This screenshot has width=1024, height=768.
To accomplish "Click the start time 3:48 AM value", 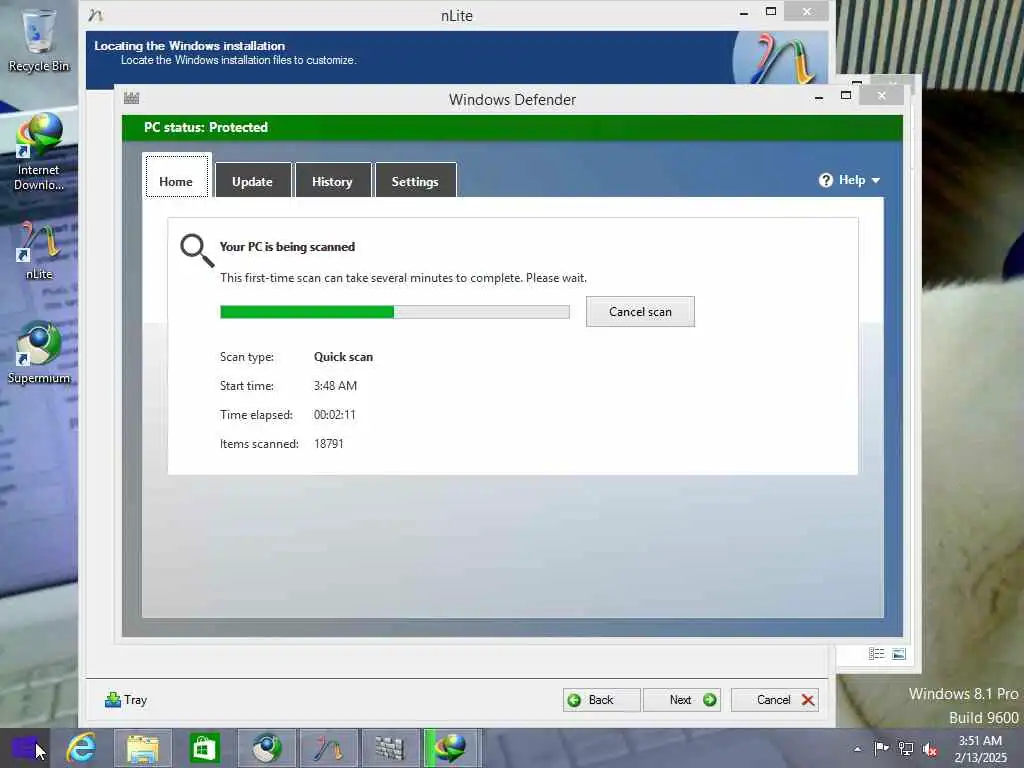I will (335, 385).
